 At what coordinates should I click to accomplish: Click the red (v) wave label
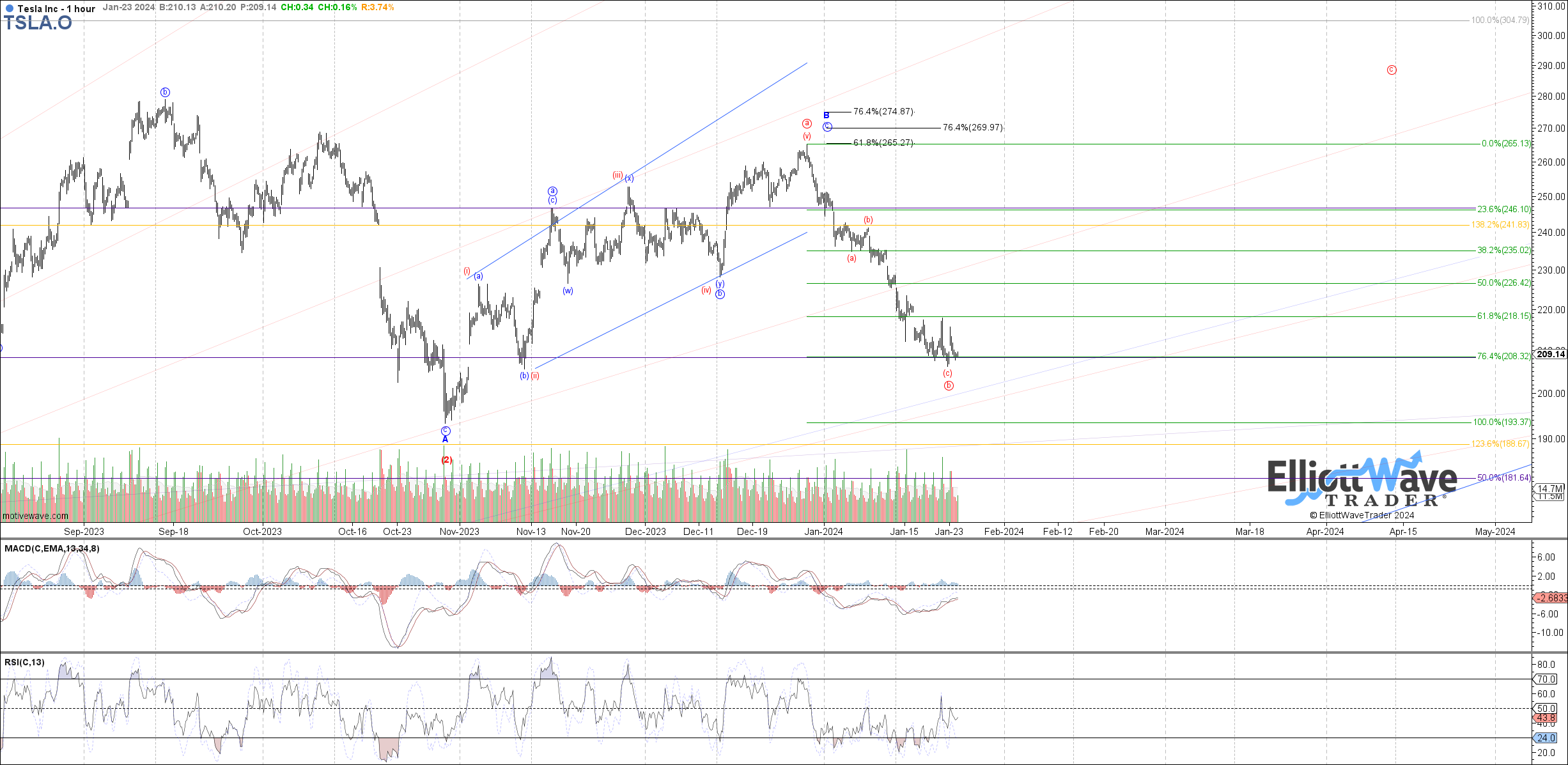tap(807, 136)
